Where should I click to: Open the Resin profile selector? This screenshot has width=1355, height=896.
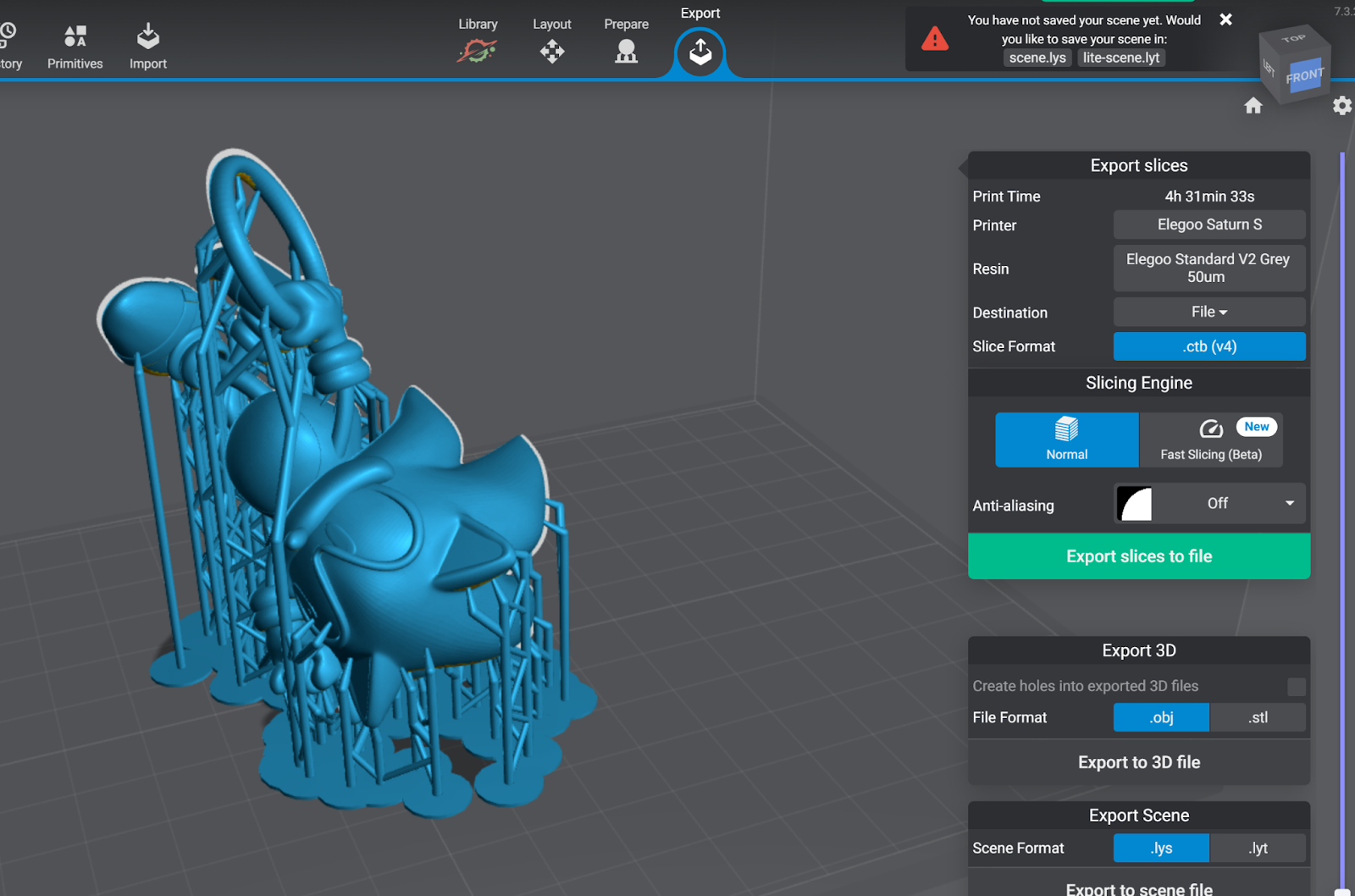coord(1209,268)
